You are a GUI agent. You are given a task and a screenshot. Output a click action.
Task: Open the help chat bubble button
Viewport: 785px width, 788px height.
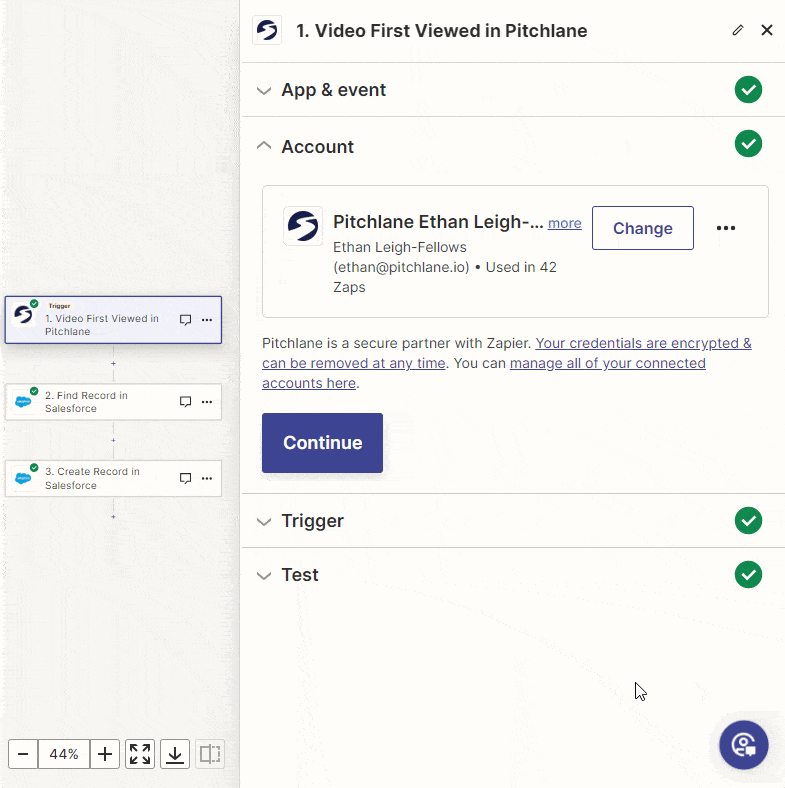pyautogui.click(x=744, y=745)
